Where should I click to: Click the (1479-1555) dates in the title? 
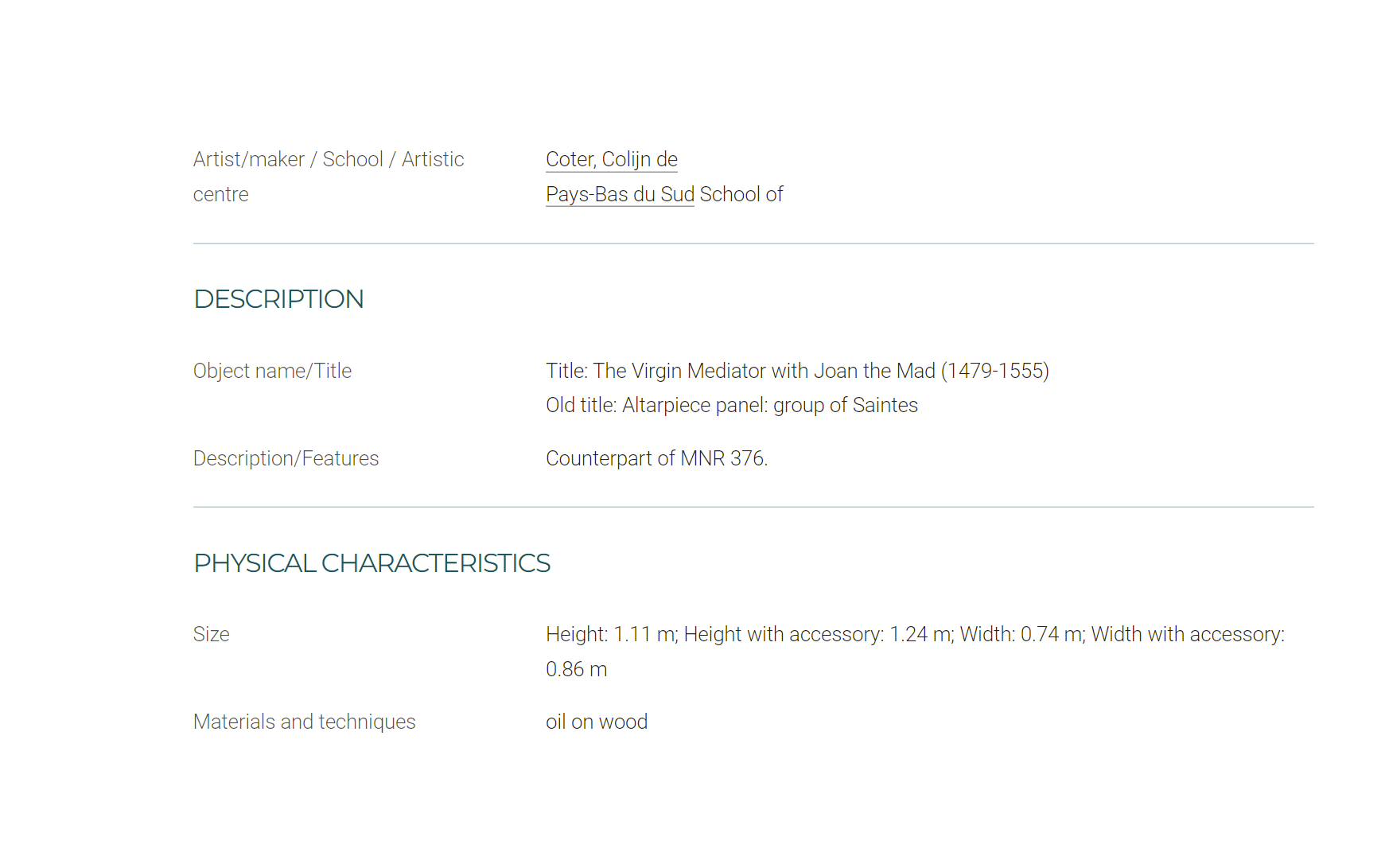coord(995,372)
